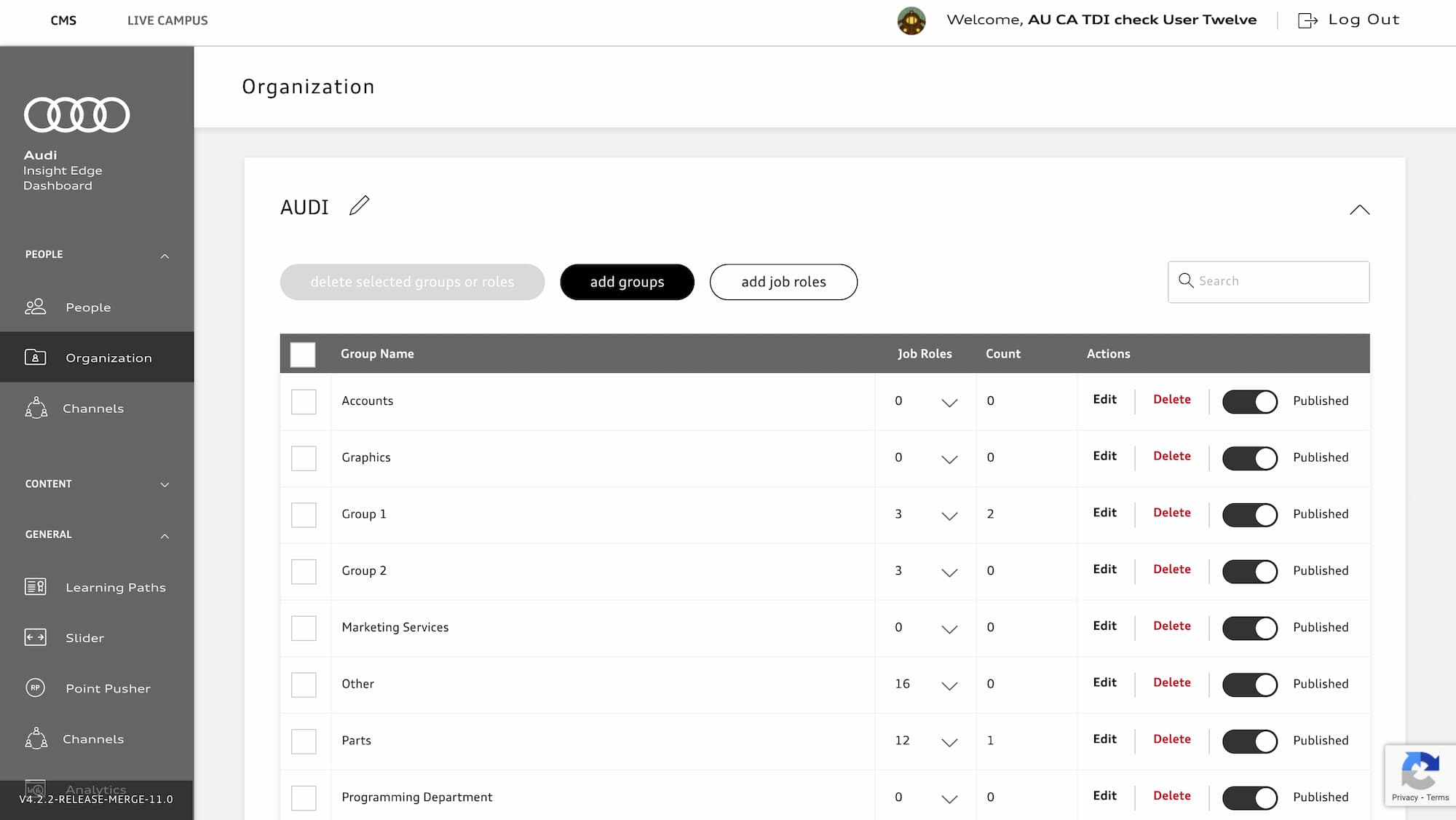Click the Learning Paths sidebar icon

[x=35, y=587]
